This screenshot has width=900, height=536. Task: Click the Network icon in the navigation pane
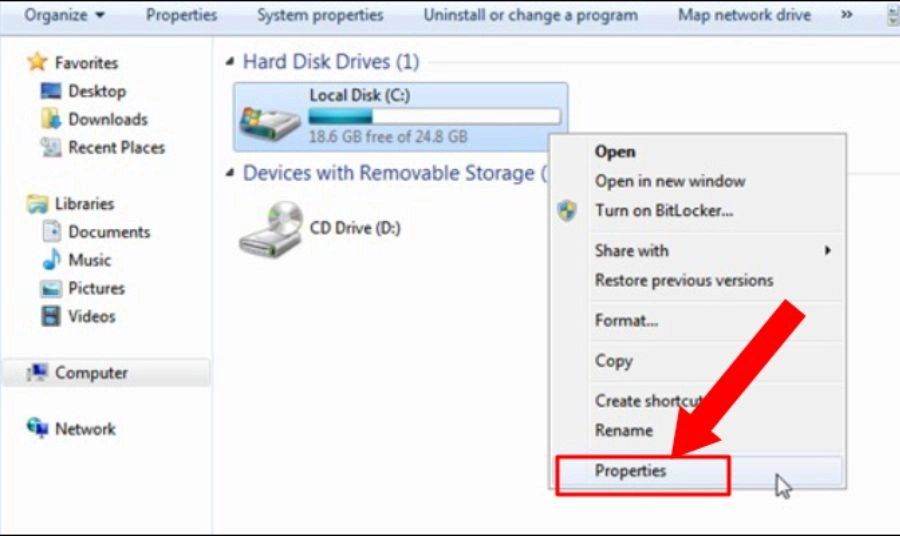(38, 428)
